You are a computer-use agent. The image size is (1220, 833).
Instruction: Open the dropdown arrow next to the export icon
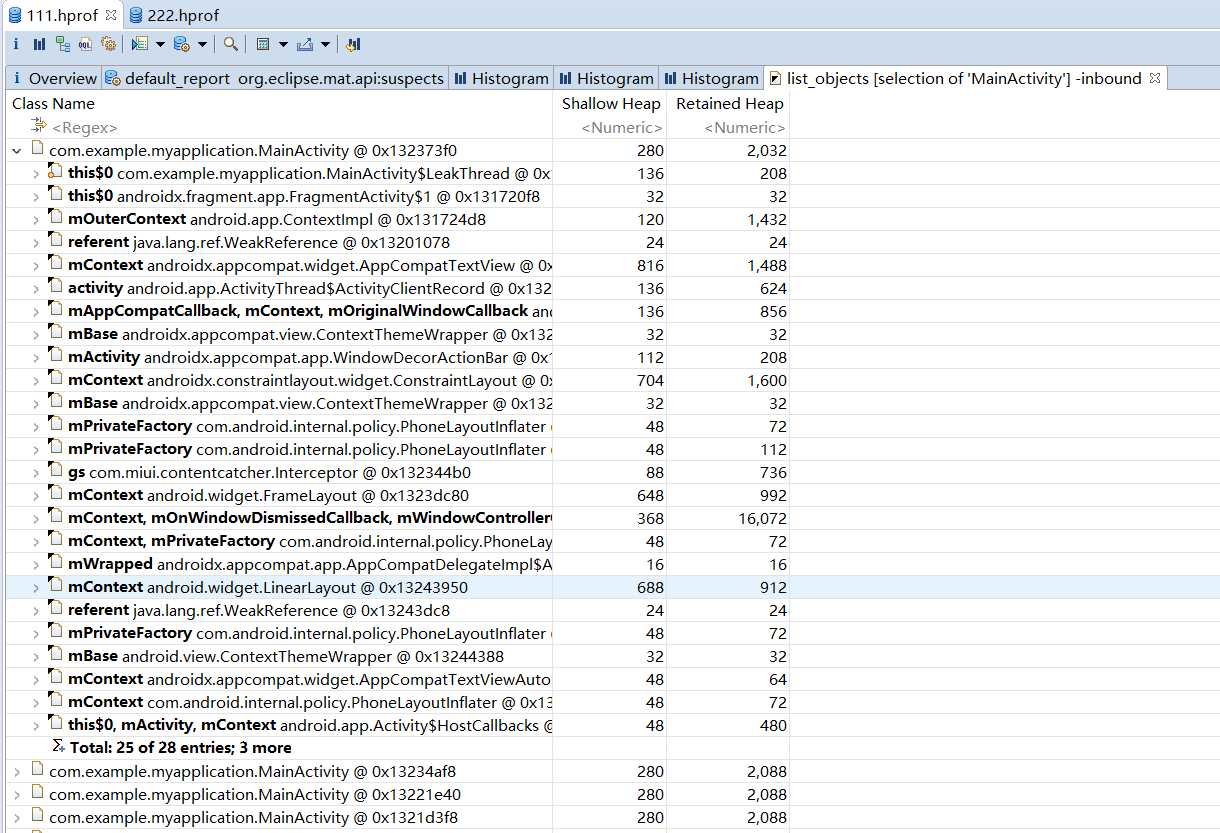click(x=325, y=44)
